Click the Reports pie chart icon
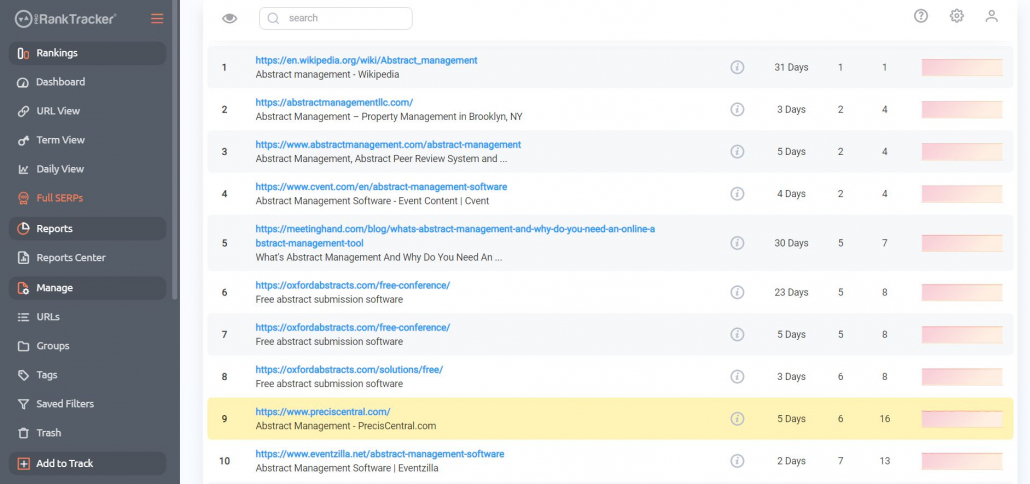1030x484 pixels. click(24, 229)
